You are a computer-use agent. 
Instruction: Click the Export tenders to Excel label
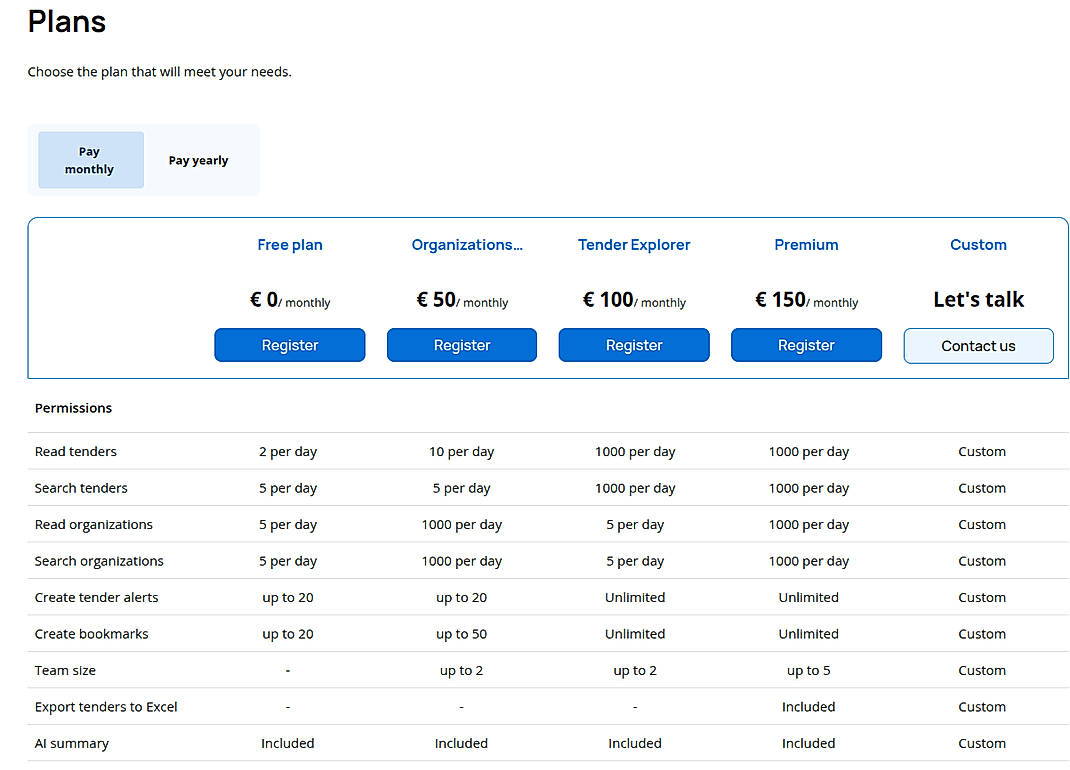click(106, 707)
